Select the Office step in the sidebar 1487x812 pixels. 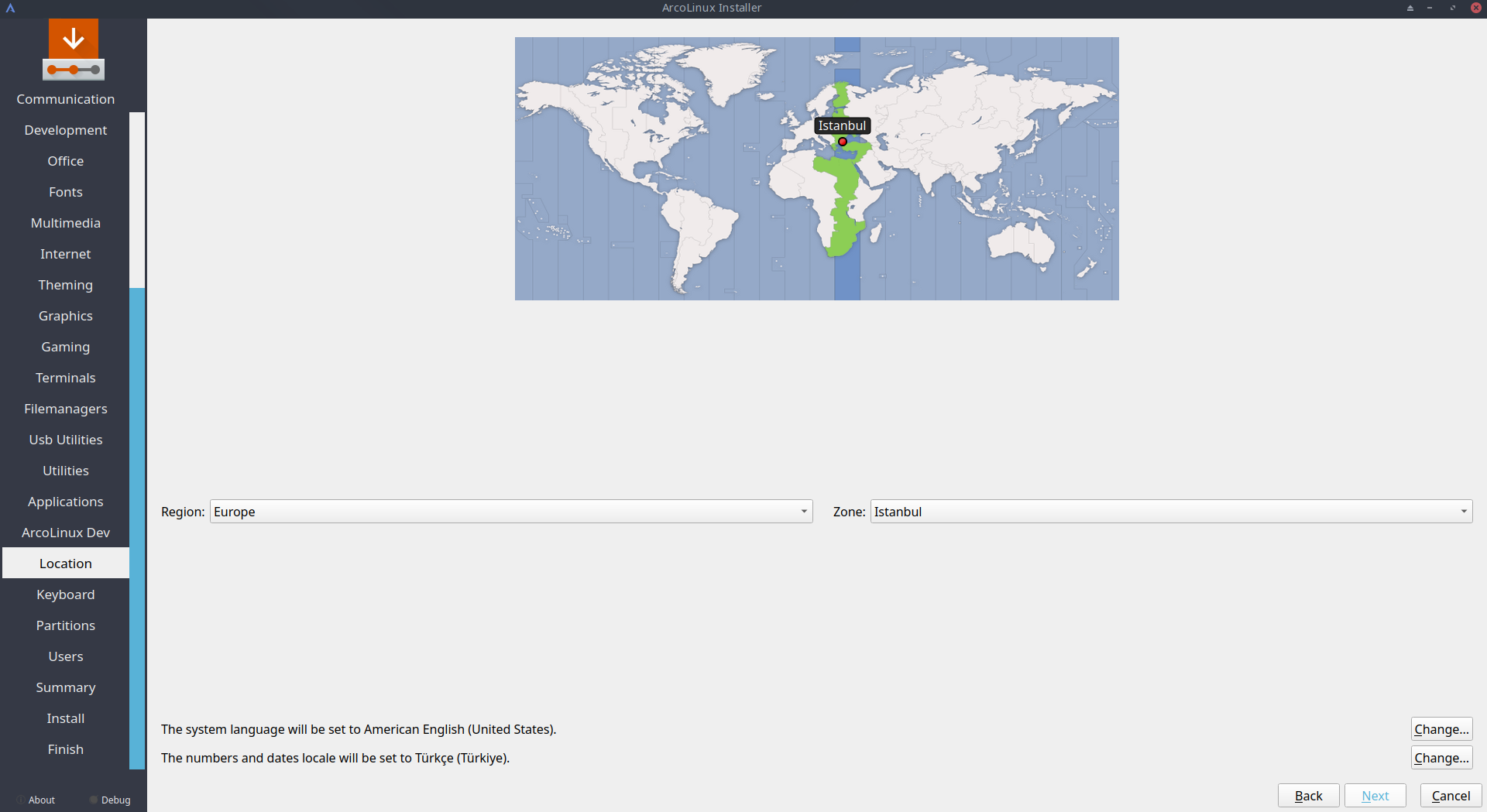[x=66, y=161]
